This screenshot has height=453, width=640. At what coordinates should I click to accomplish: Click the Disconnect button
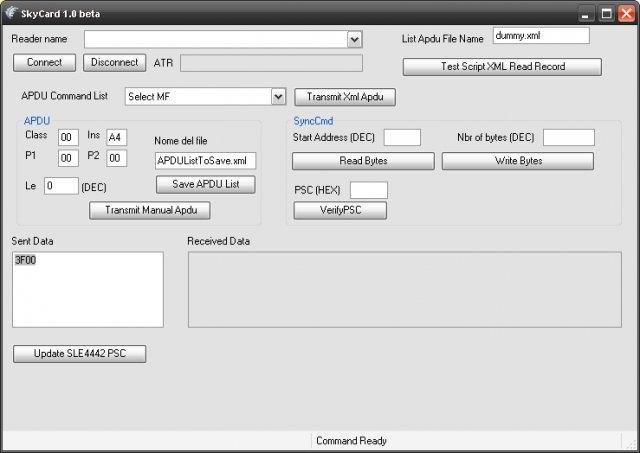(115, 62)
